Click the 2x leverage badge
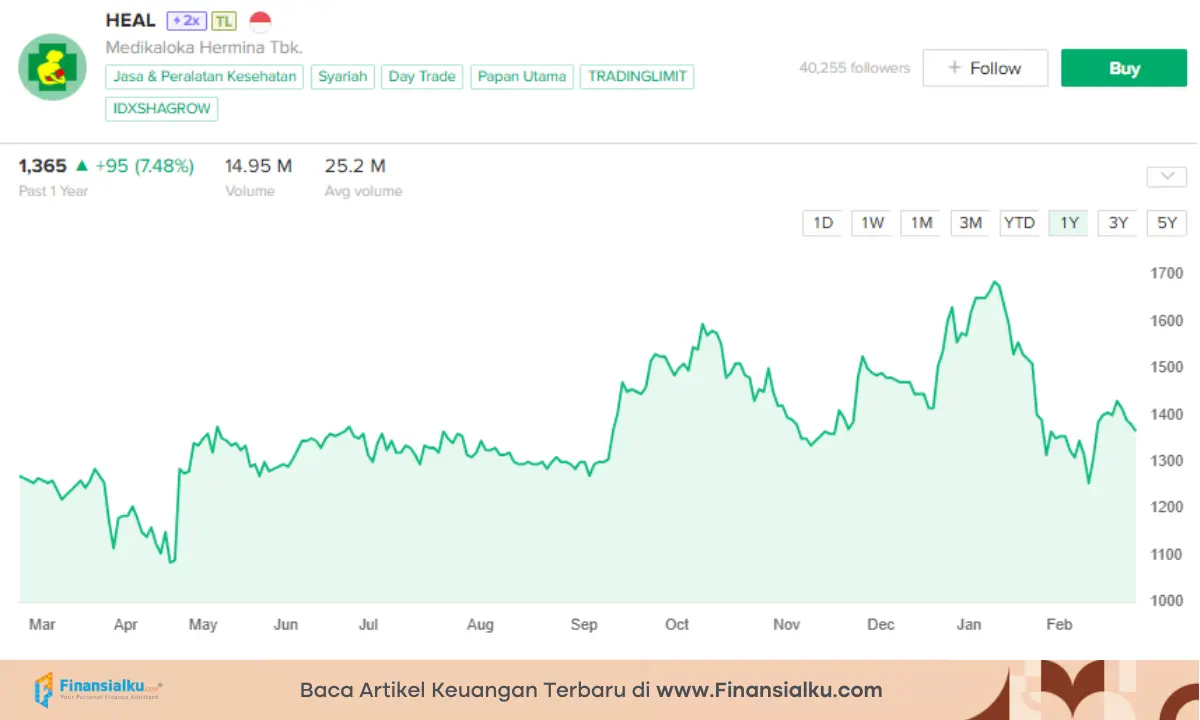1200x720 pixels. coord(186,21)
